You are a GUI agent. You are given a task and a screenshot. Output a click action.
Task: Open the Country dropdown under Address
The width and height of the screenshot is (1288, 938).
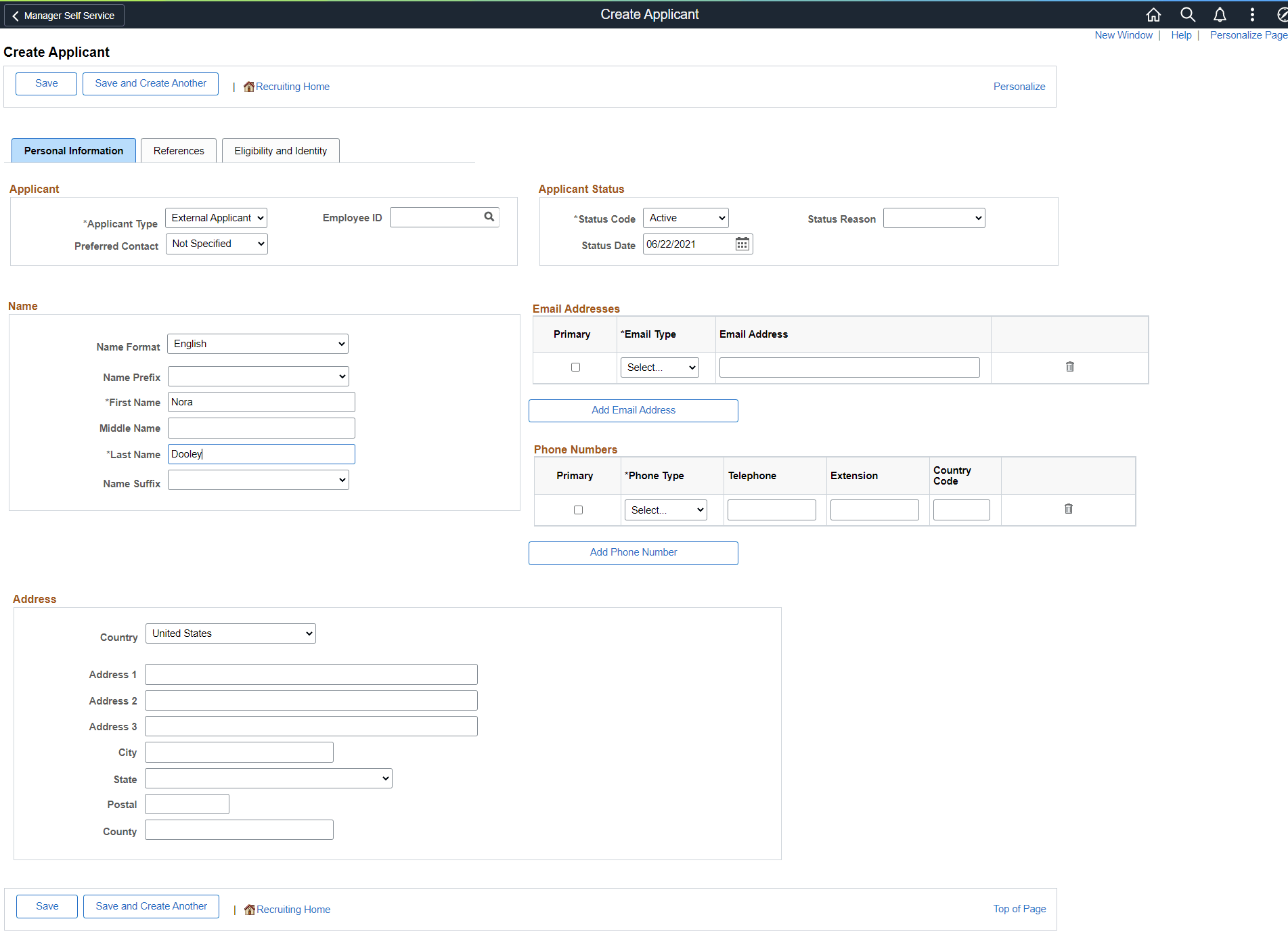230,633
